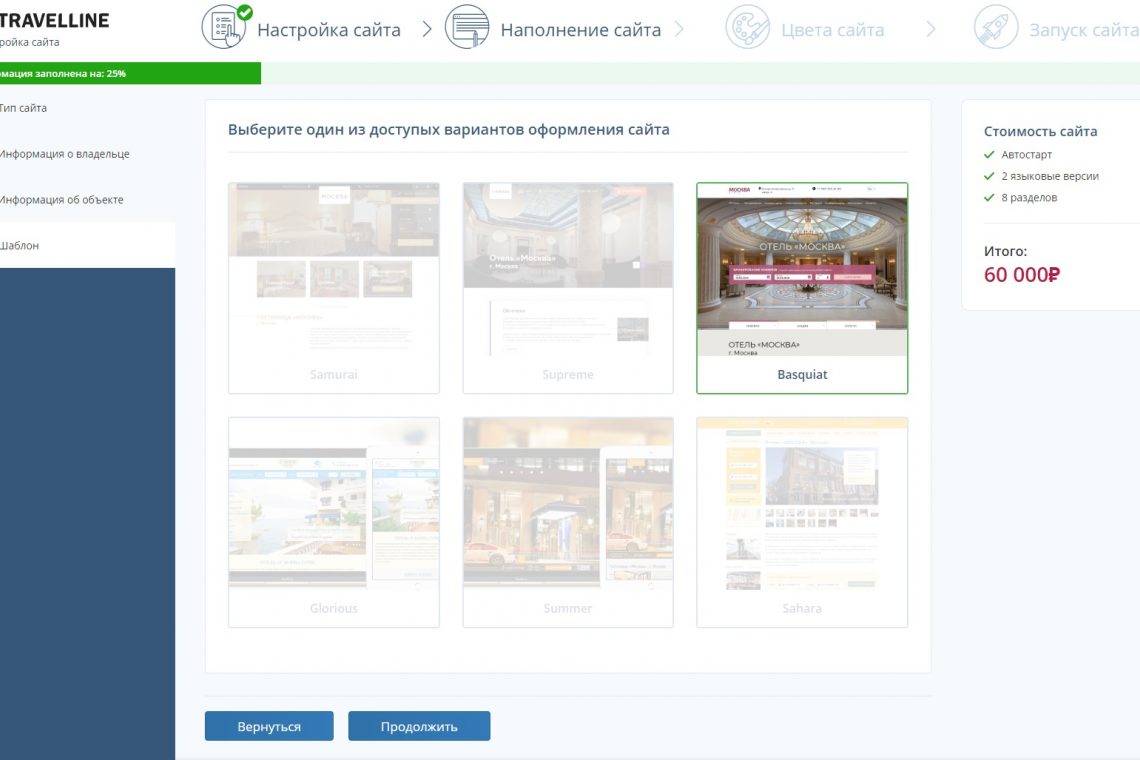Viewport: 1140px width, 760px height.
Task: Click the TRAVELLINE logo
Action: pos(55,20)
